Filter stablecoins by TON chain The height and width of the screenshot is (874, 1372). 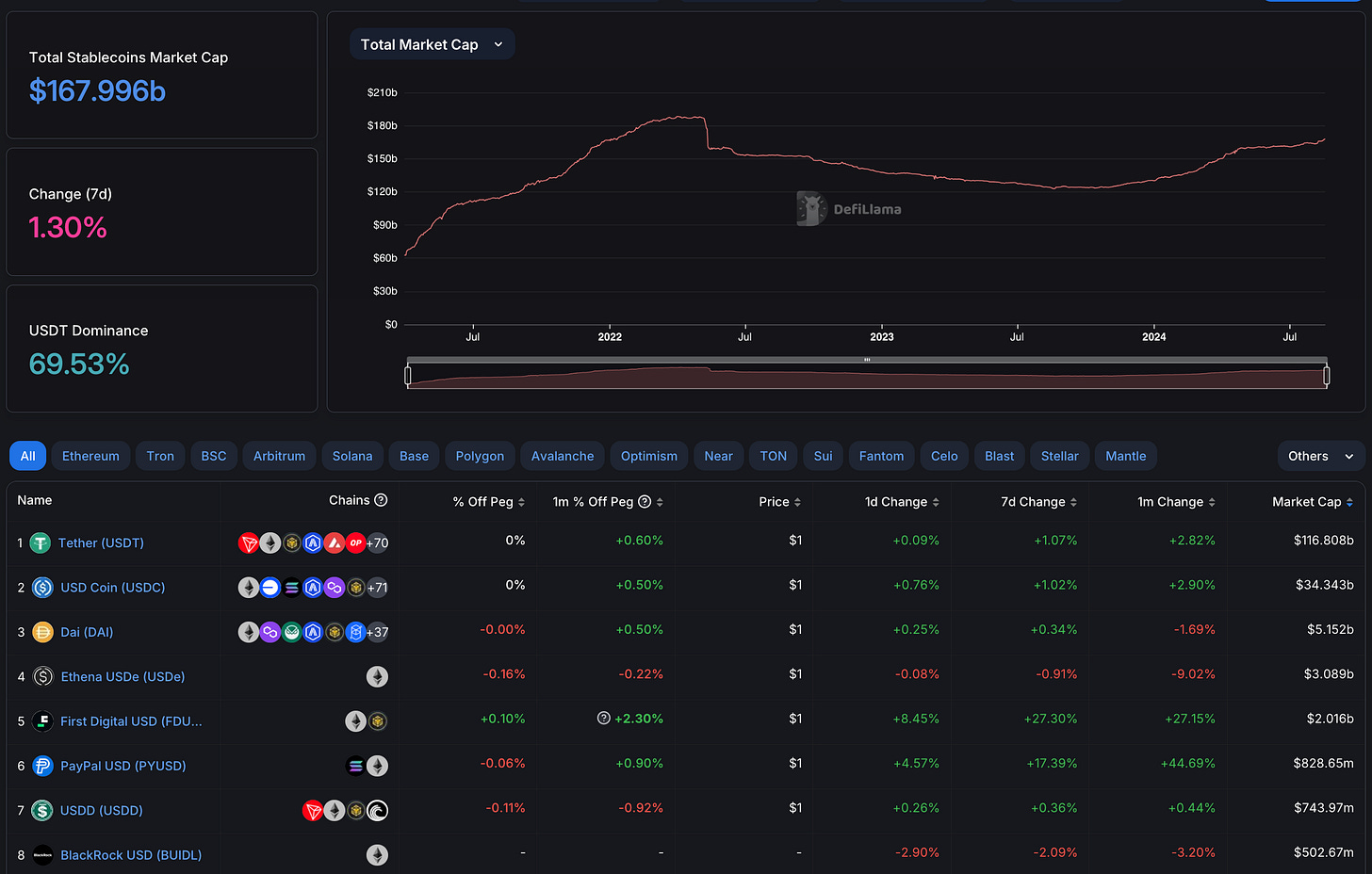point(774,456)
